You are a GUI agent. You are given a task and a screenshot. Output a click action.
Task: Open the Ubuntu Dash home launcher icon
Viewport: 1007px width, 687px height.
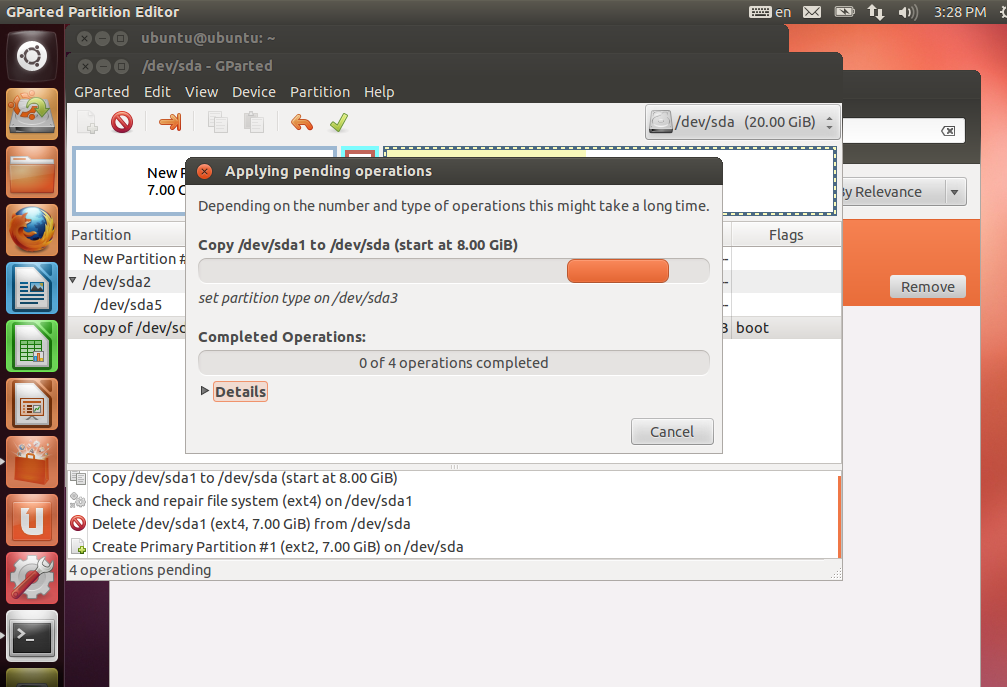click(32, 57)
